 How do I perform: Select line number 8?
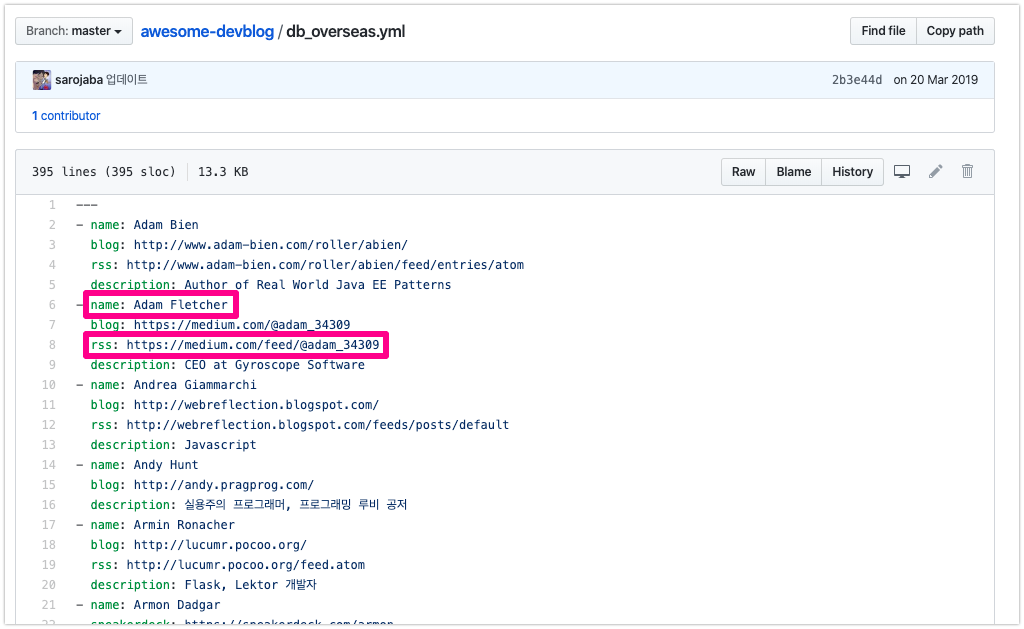pyautogui.click(x=51, y=345)
